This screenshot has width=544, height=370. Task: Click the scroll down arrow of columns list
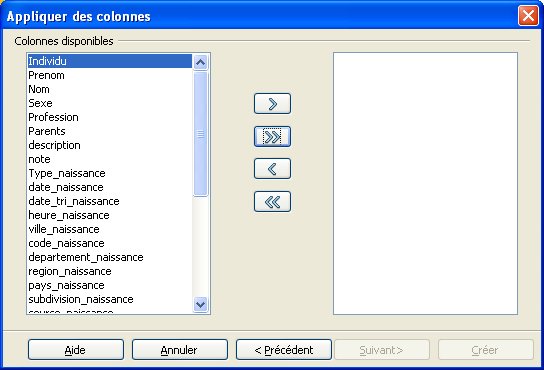(201, 304)
